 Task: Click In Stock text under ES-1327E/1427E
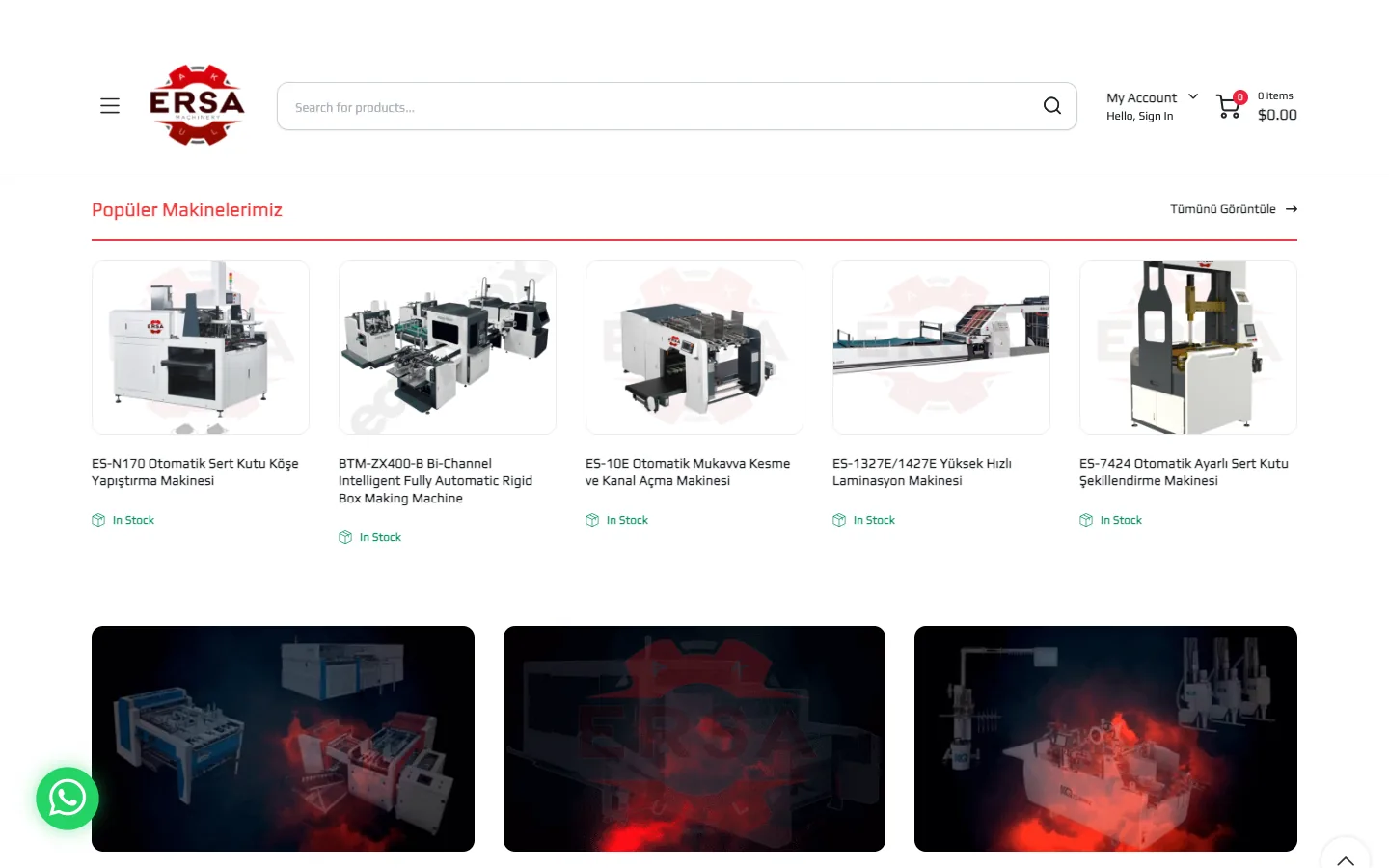pyautogui.click(x=874, y=520)
